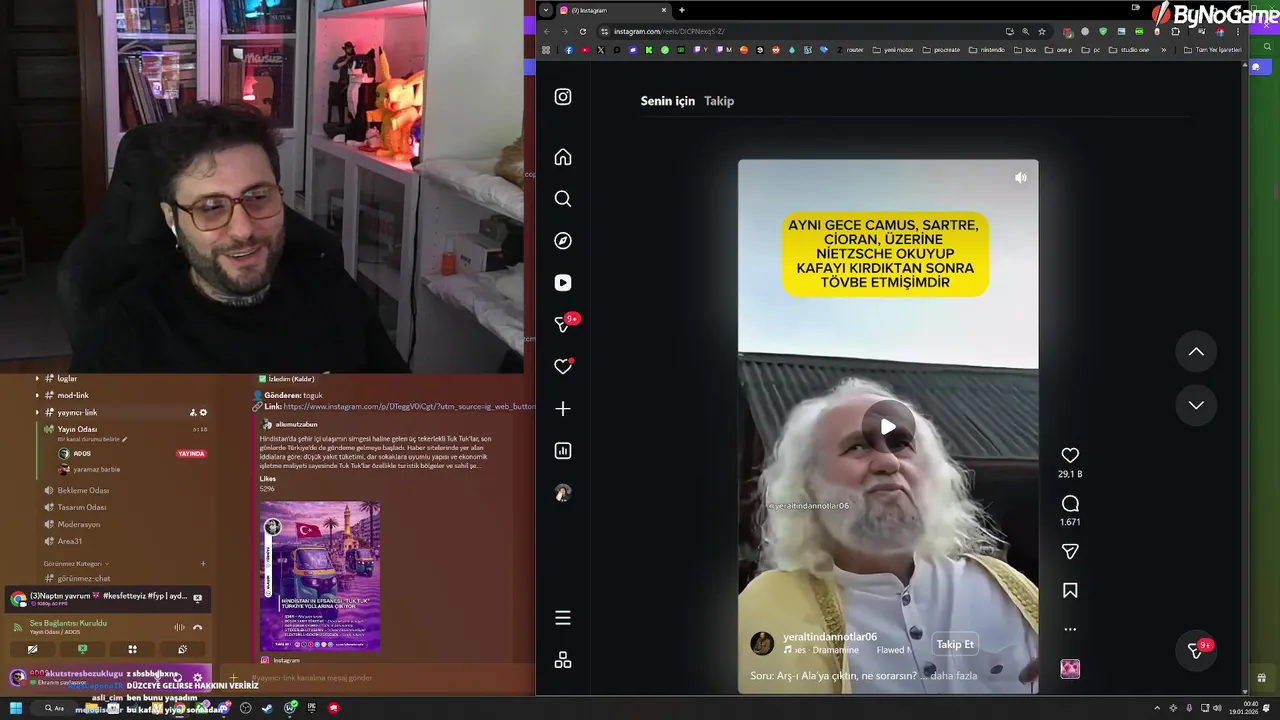The width and height of the screenshot is (1280, 720).
Task: Click the 'Takip Et' follow button
Action: [955, 645]
